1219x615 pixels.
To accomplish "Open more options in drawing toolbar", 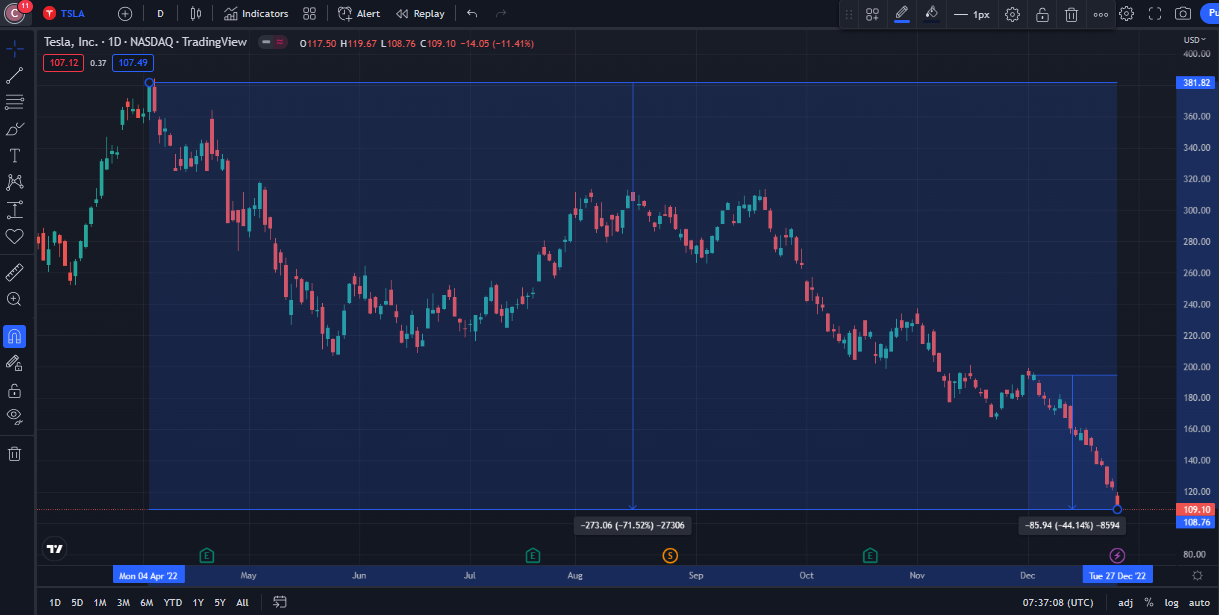I will pyautogui.click(x=1100, y=14).
